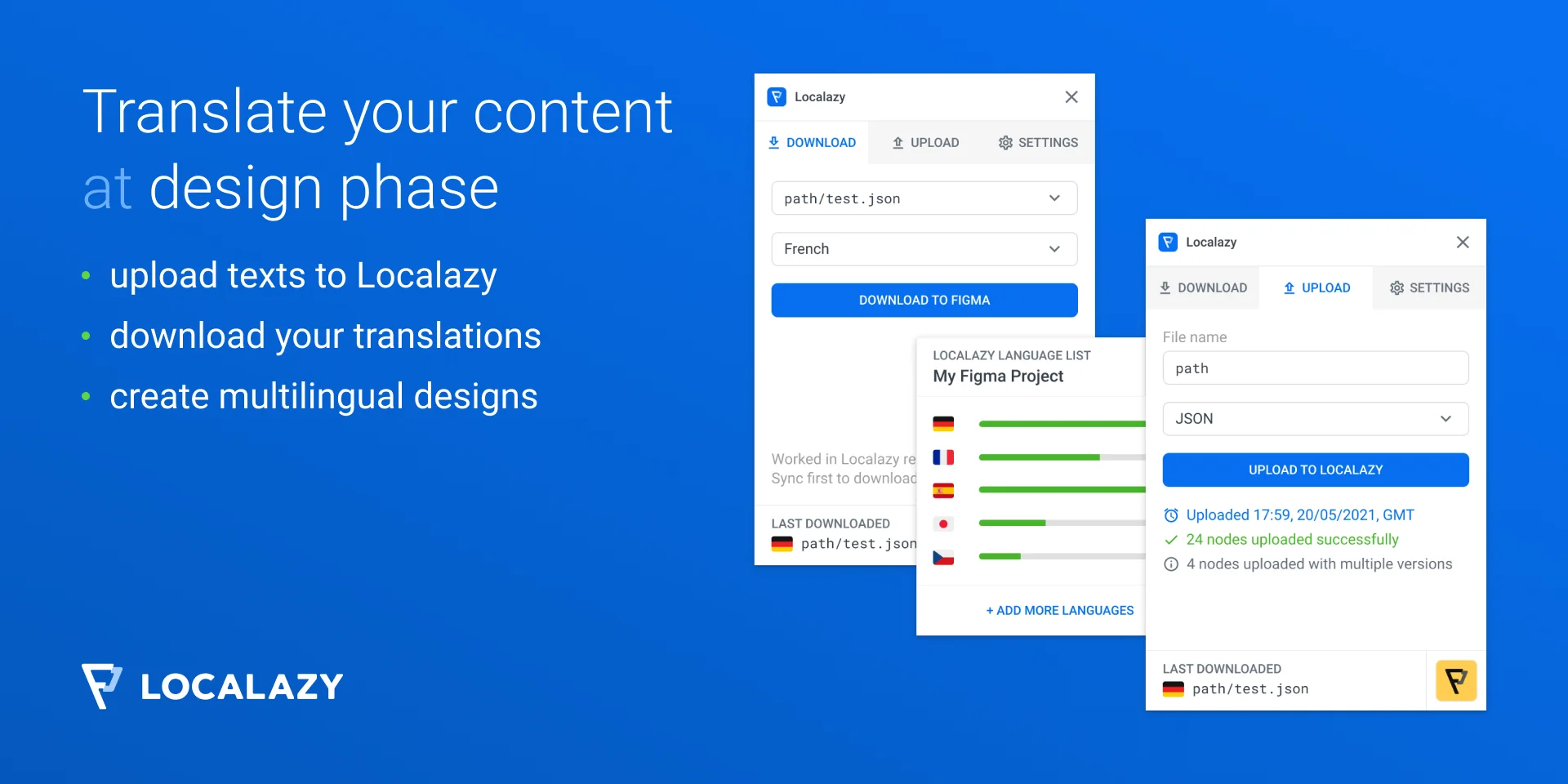
Task: Click the download arrow icon beside DOWNLOAD tab
Action: pos(773,142)
